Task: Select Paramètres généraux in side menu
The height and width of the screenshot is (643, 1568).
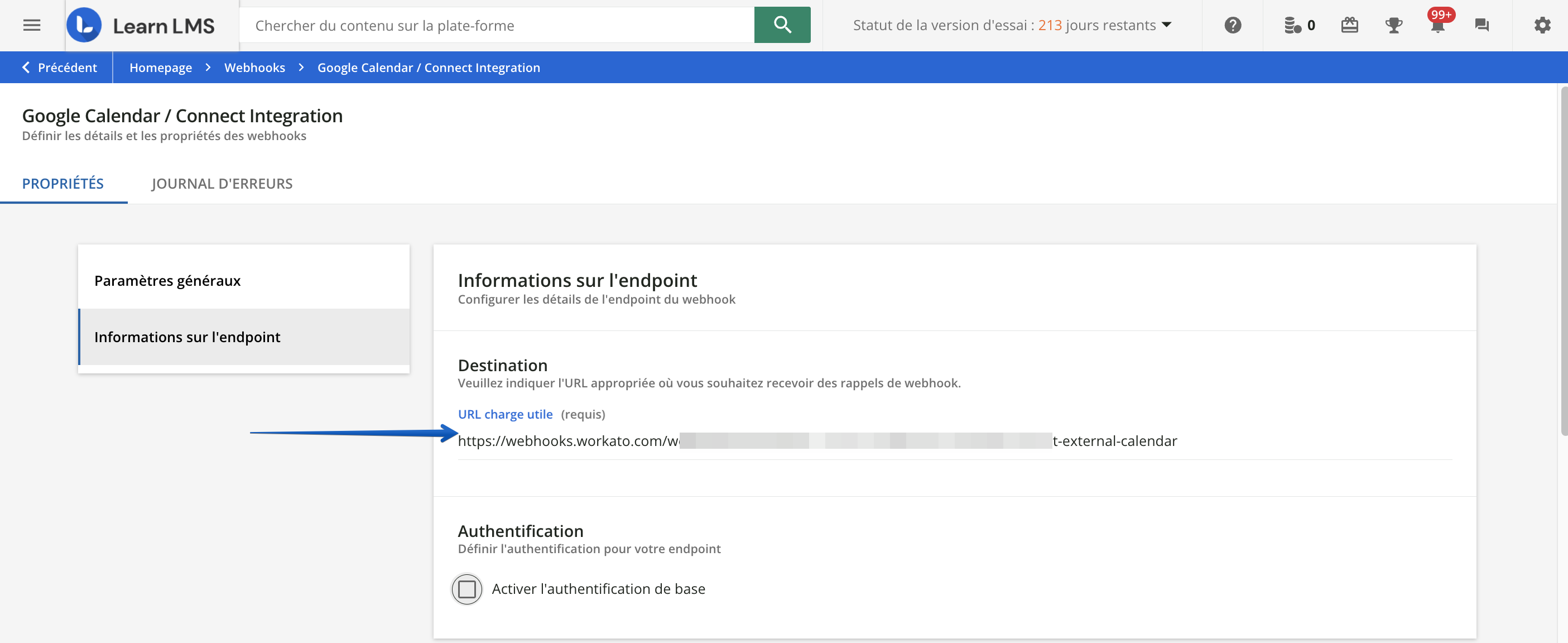Action: tap(243, 281)
